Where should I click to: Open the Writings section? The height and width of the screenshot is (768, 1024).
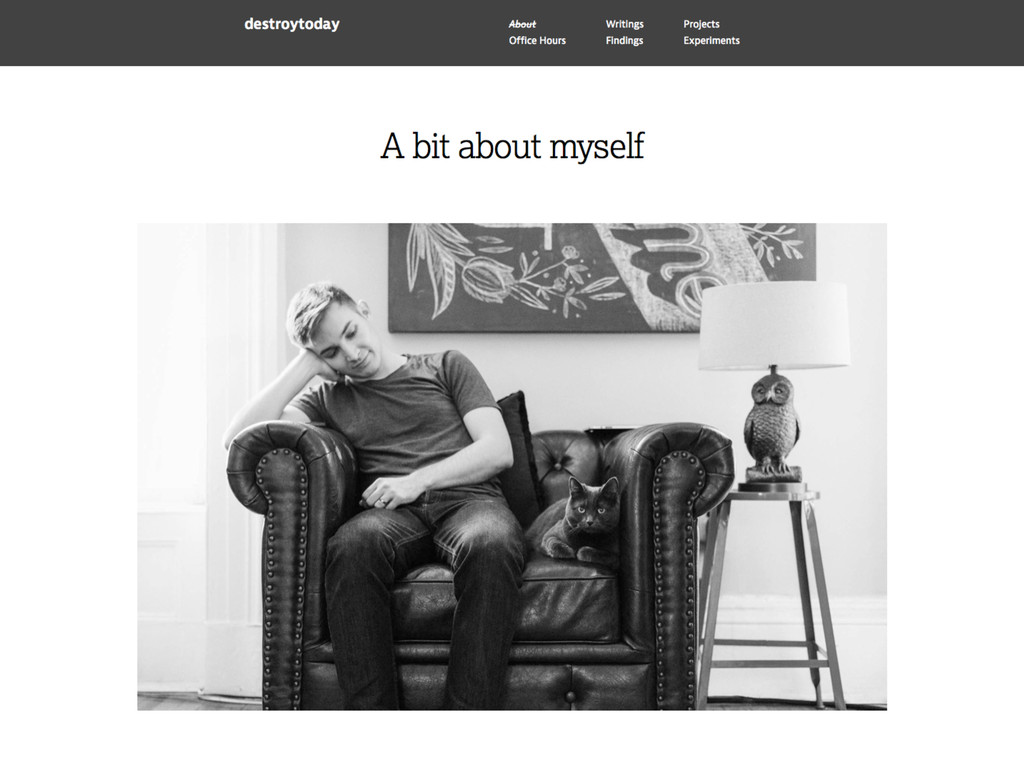(624, 24)
